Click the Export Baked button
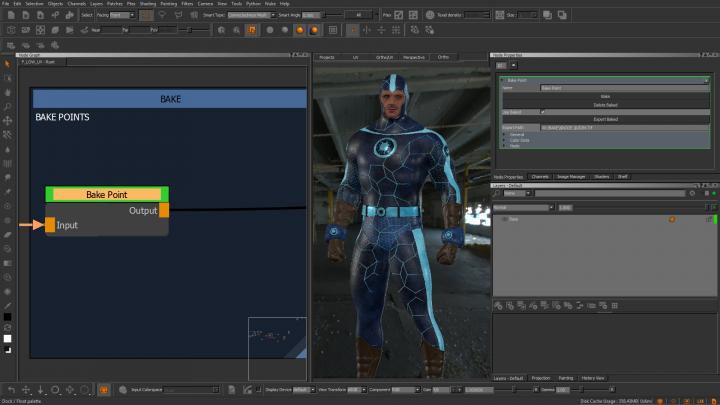Image resolution: width=720 pixels, height=405 pixels. pyautogui.click(x=605, y=119)
